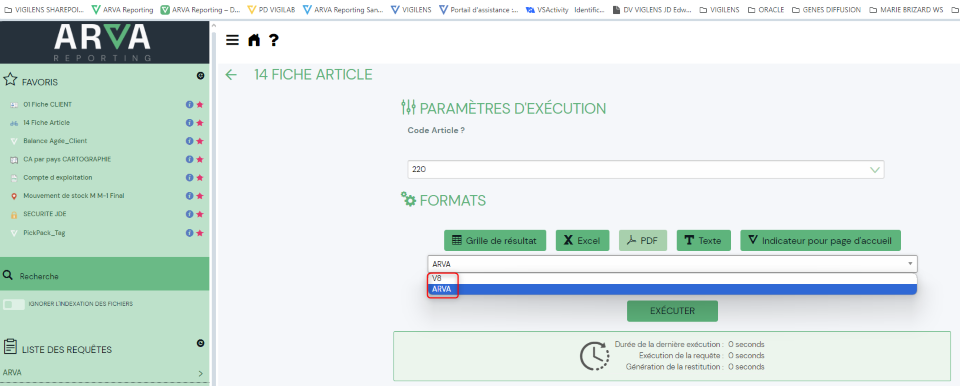Show info for 14 Fiche Article

pos(189,123)
